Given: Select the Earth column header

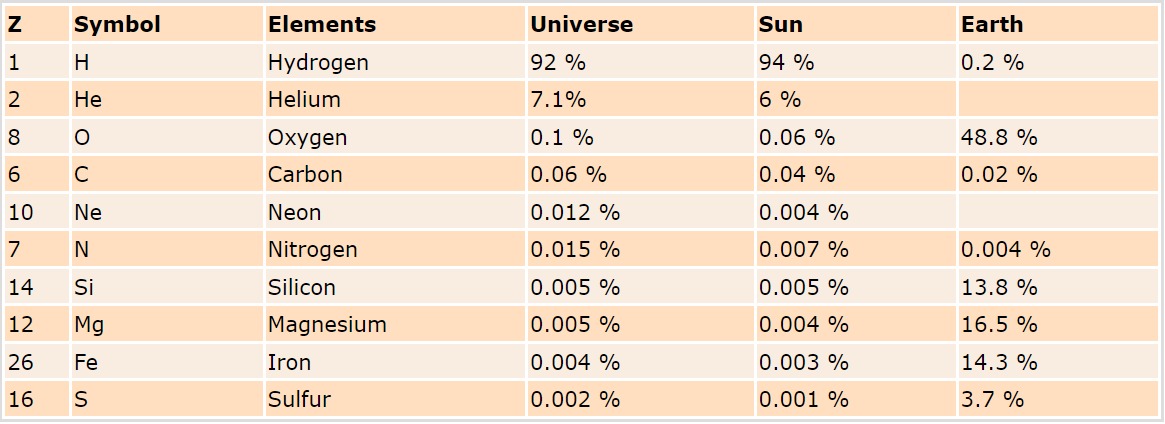Looking at the screenshot, I should pos(992,25).
